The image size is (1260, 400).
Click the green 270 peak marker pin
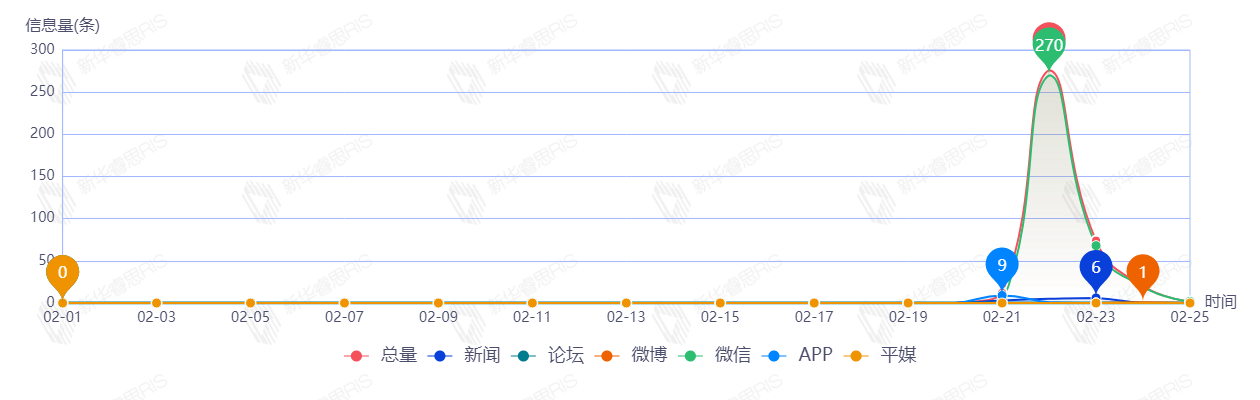click(1049, 45)
